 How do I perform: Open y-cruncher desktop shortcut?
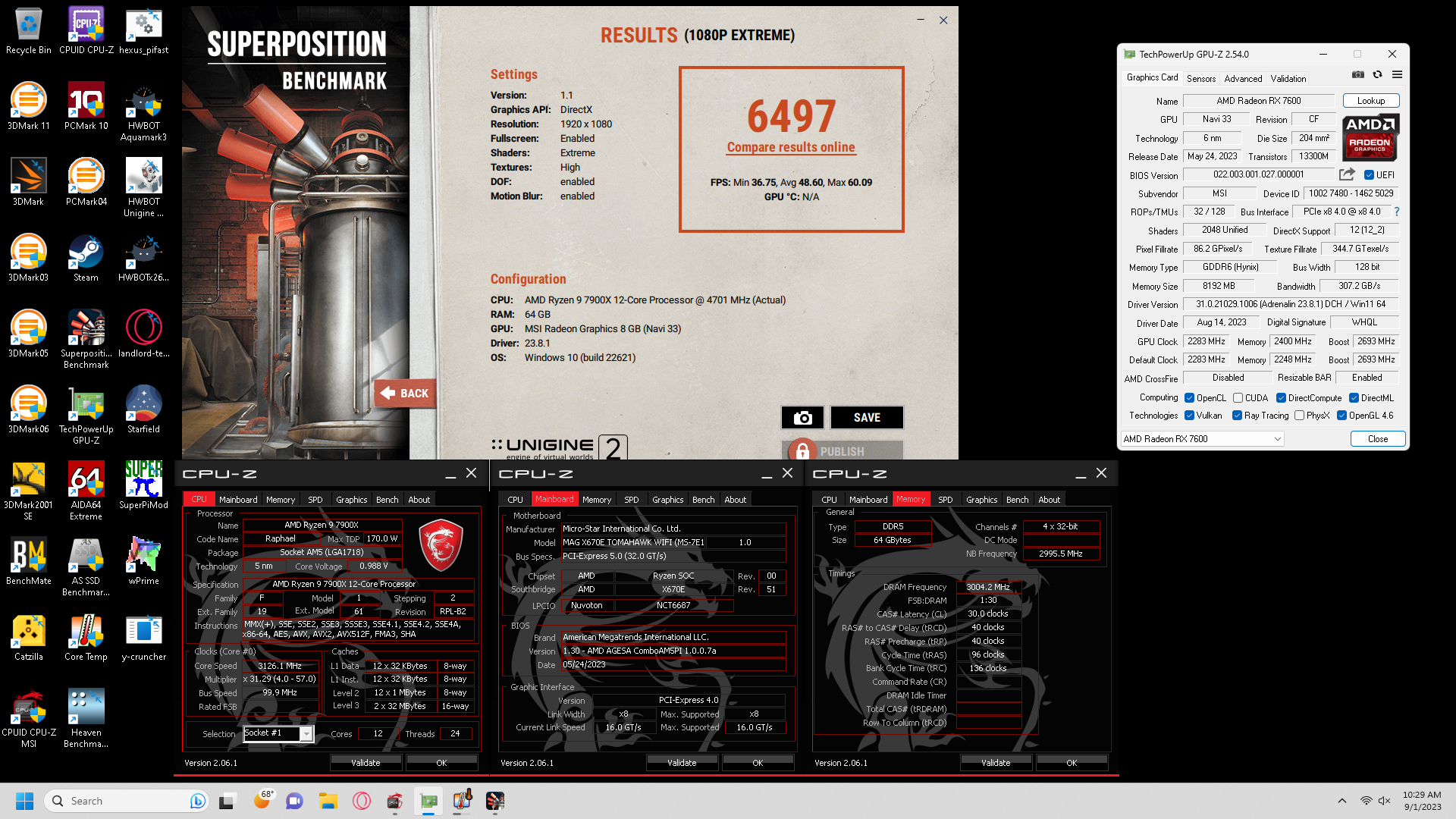143,638
